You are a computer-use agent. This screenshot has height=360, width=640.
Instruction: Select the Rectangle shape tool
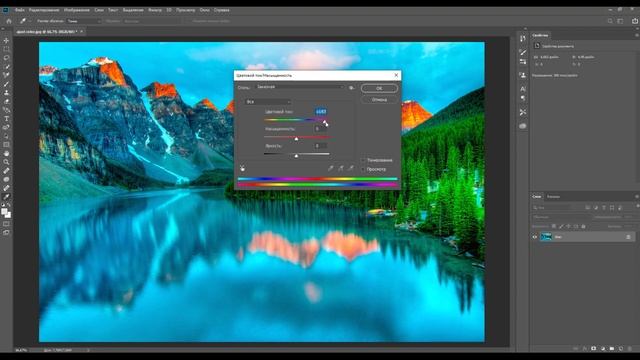(x=6, y=144)
